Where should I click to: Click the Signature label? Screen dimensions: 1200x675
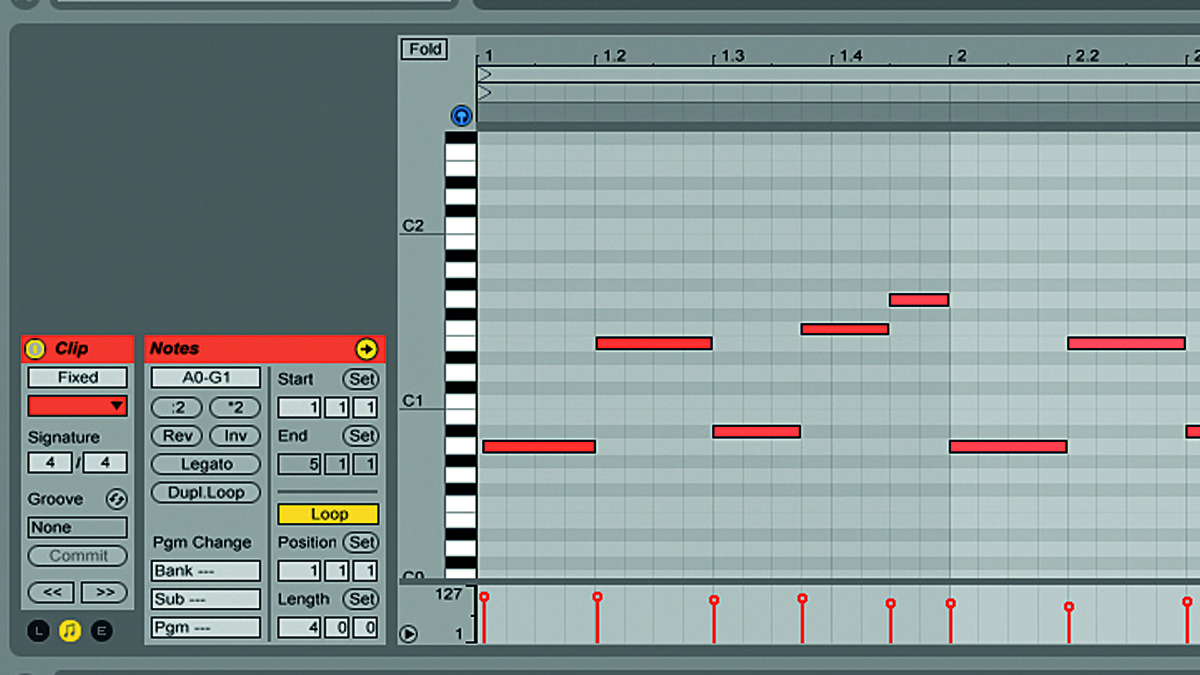click(64, 437)
